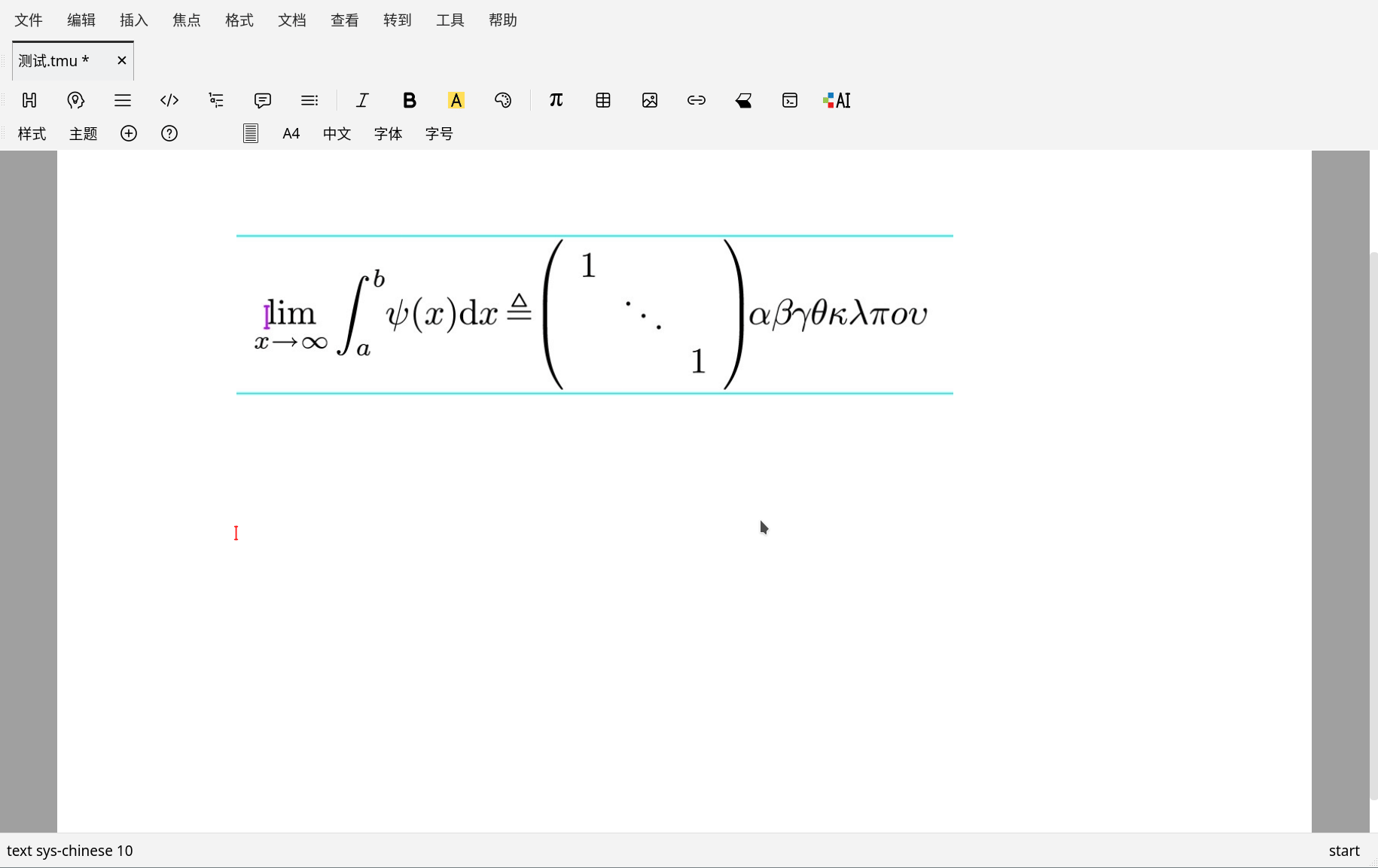Toggle the yellow text highlight
The height and width of the screenshot is (868, 1378).
tap(456, 100)
